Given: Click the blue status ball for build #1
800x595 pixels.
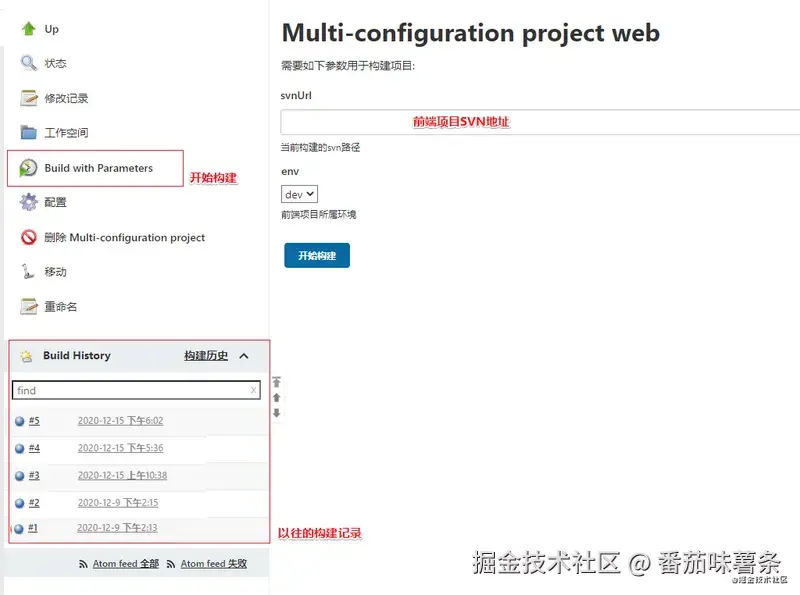Looking at the screenshot, I should point(19,529).
